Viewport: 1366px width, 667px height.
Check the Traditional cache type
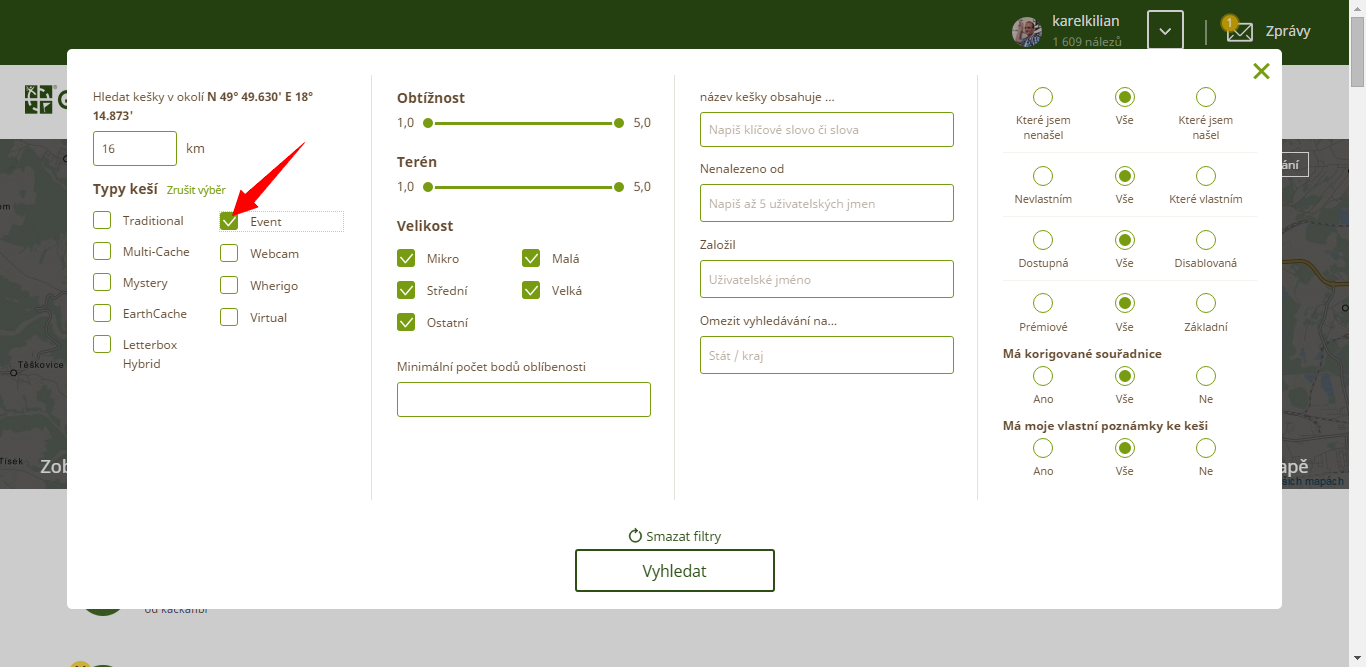tap(102, 220)
